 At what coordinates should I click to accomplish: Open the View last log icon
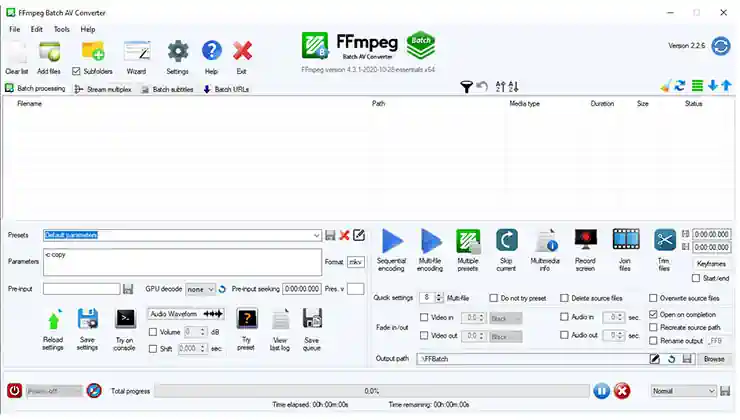pyautogui.click(x=281, y=319)
